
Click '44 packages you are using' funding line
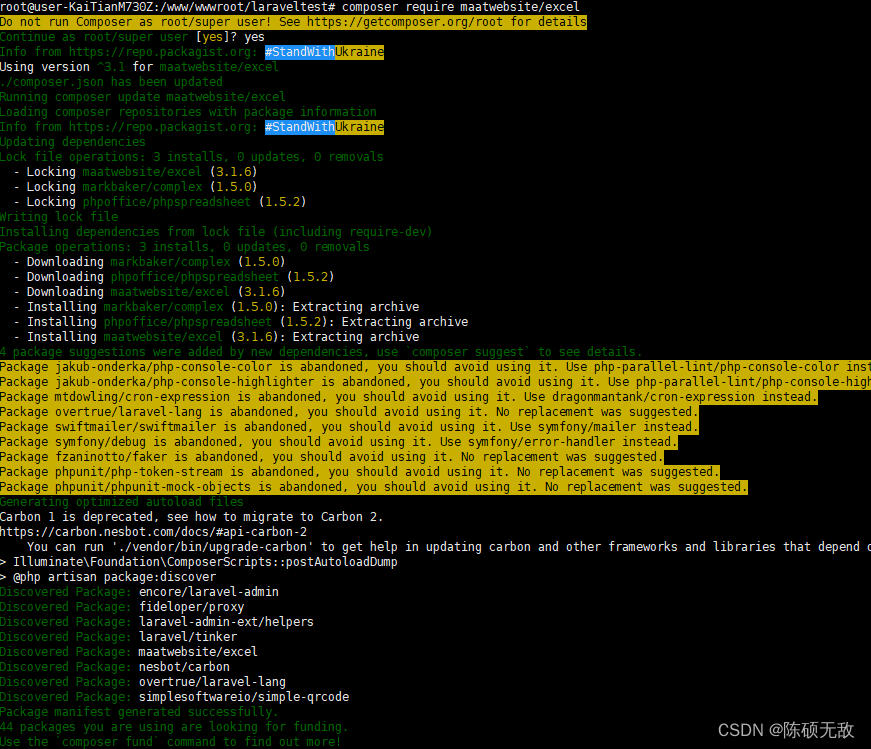[174, 727]
